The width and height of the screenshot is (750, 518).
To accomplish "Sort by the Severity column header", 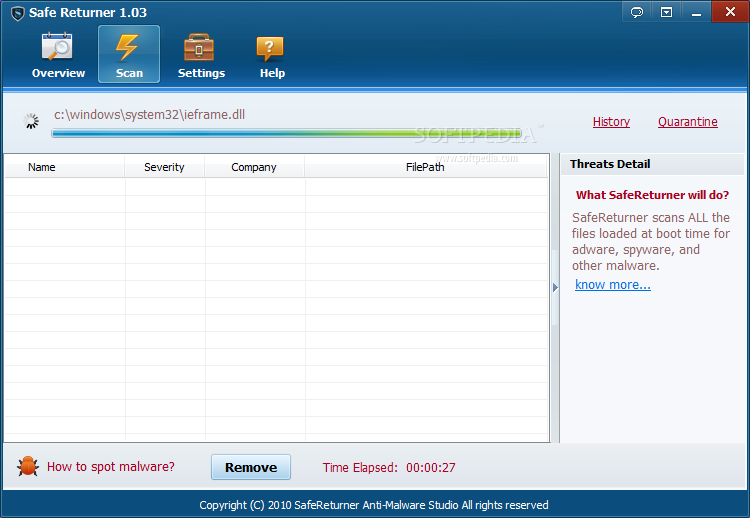I will (165, 167).
